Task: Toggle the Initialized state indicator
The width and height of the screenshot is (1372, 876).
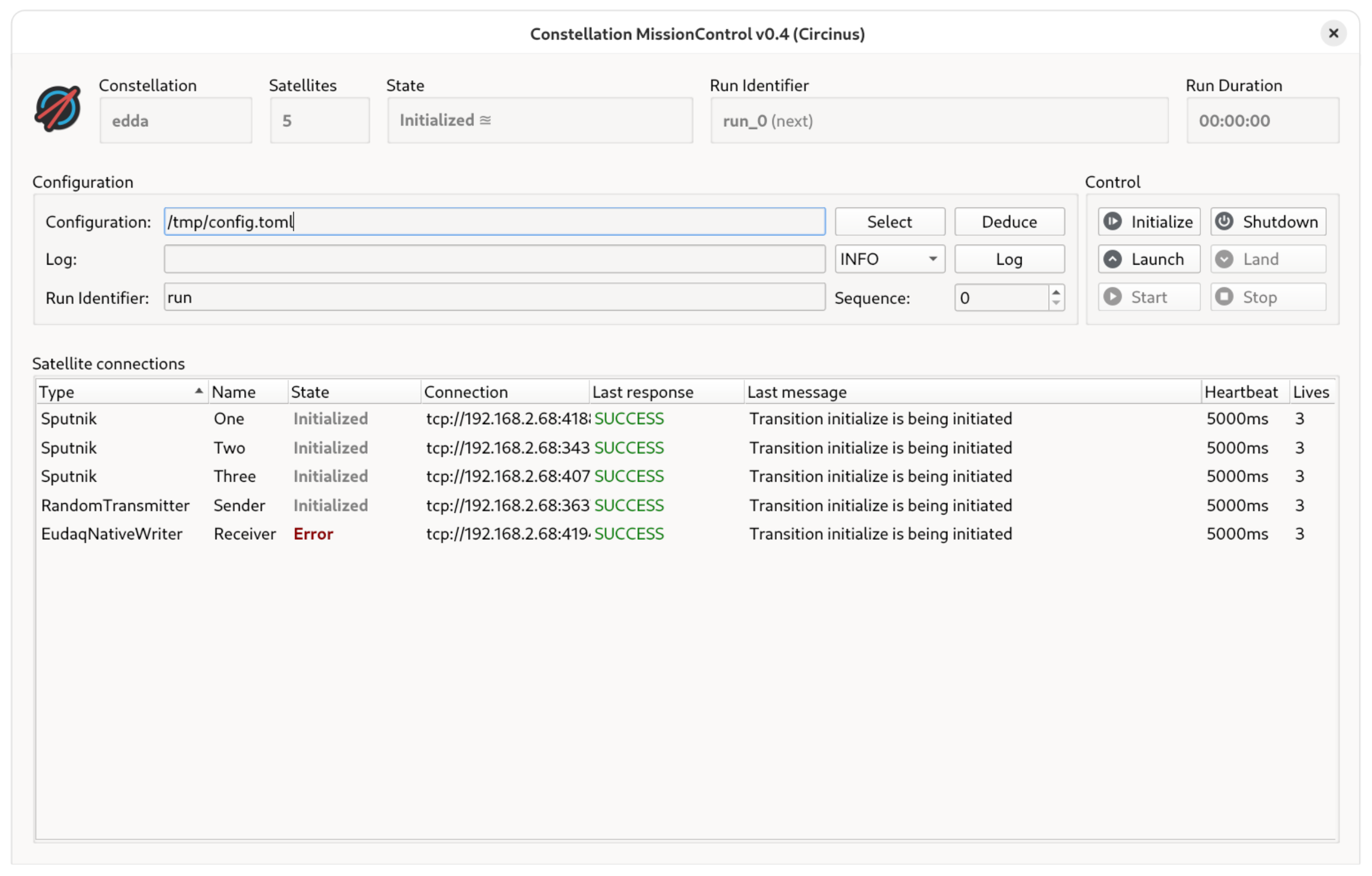Action: pos(545,120)
